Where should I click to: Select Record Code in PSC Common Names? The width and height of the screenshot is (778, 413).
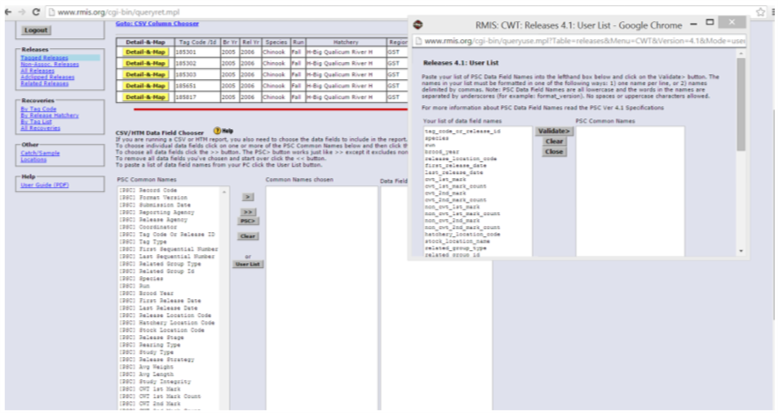tap(148, 190)
